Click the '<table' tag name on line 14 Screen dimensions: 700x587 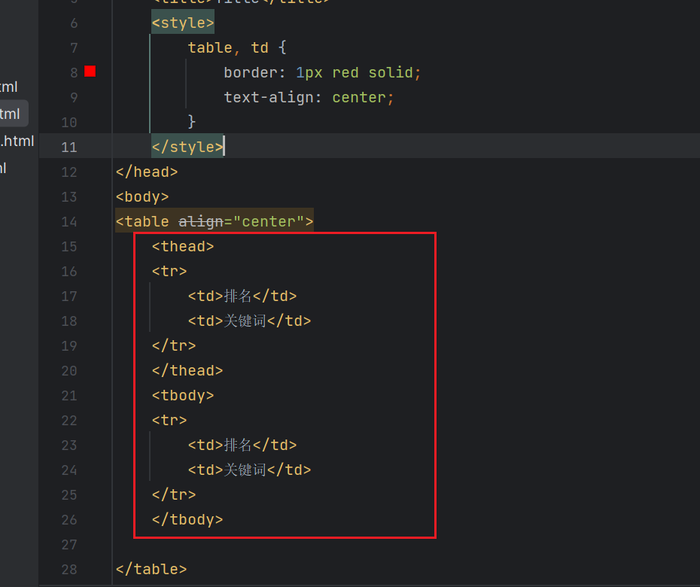tap(142, 221)
